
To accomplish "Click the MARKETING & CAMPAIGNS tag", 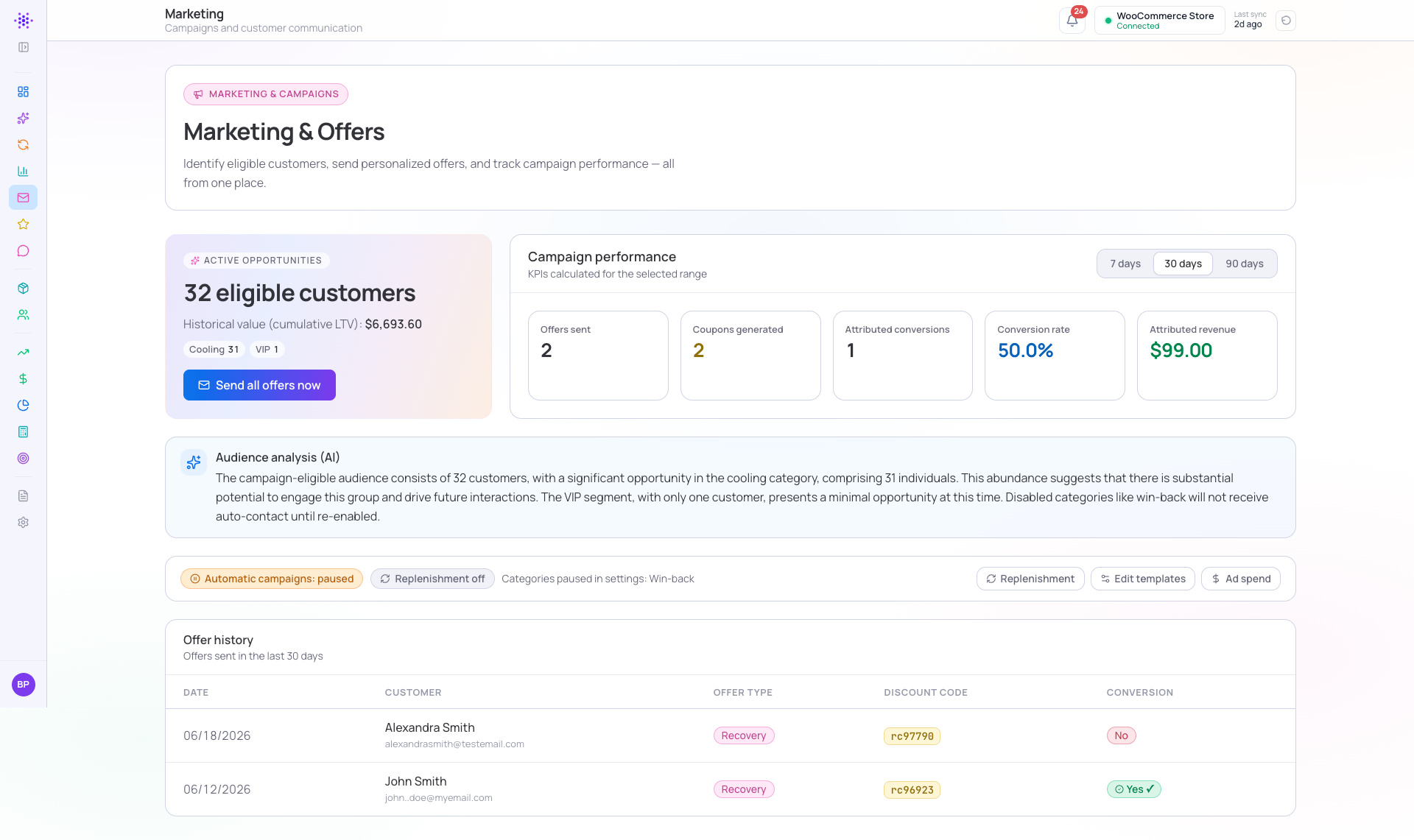I will coord(266,94).
